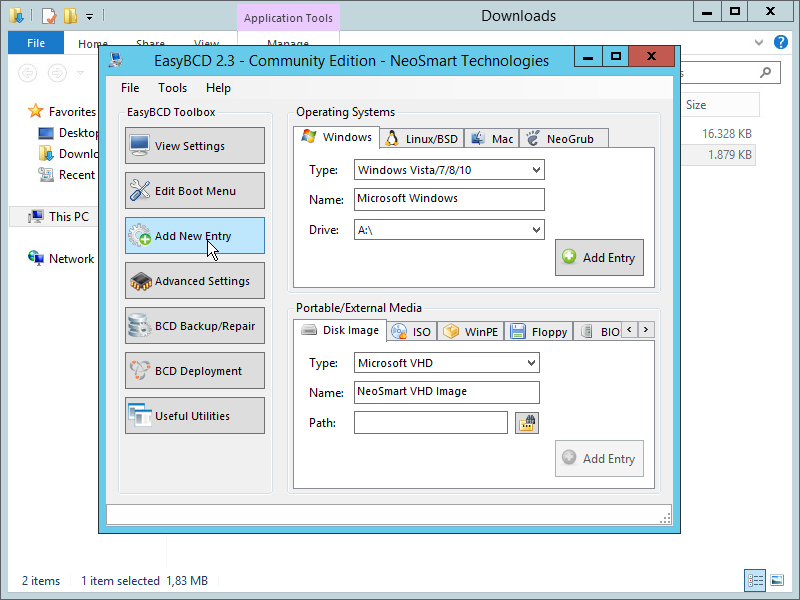Click Add Entry under Operating Systems

click(599, 258)
